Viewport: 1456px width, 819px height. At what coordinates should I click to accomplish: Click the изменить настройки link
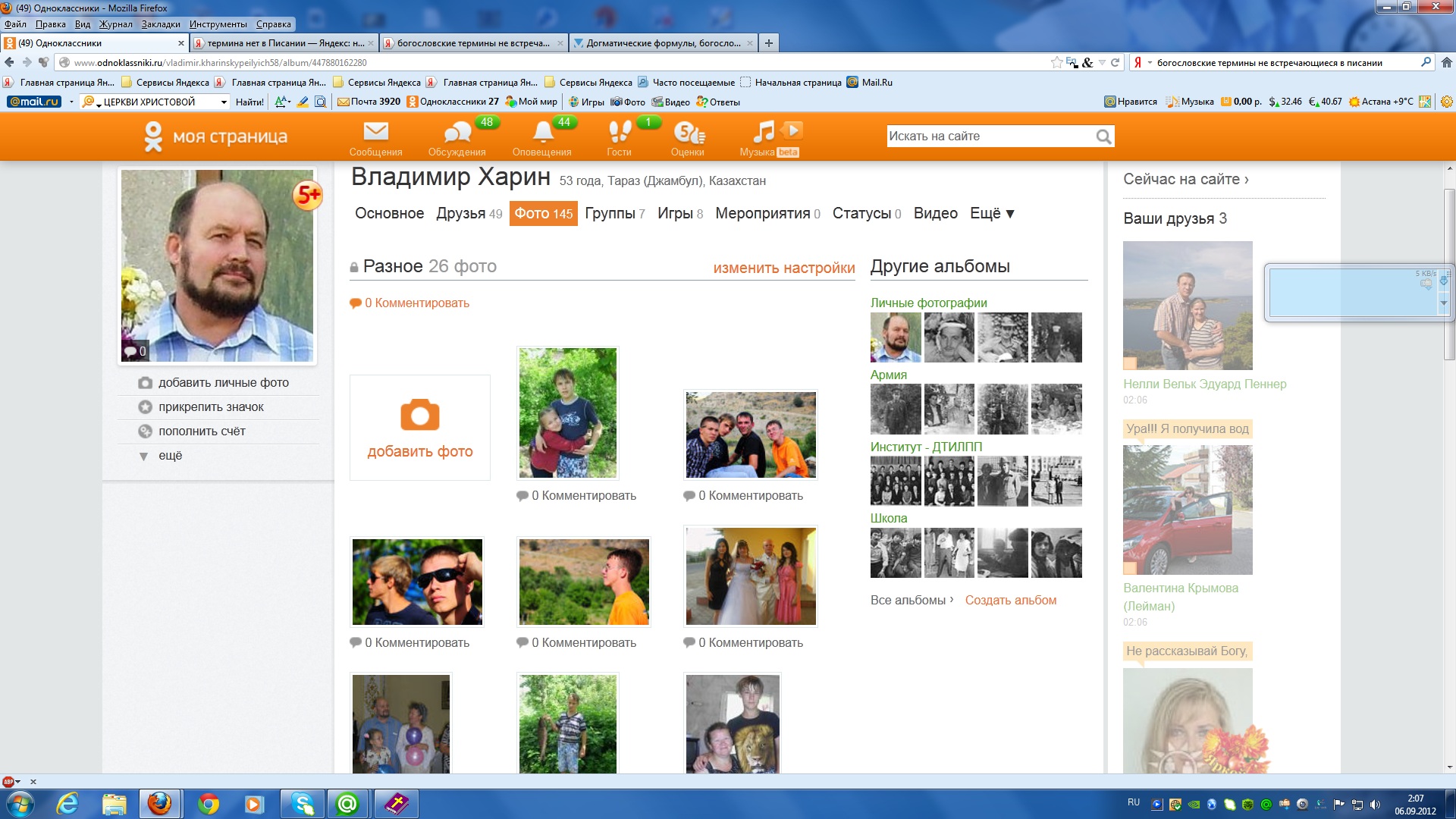tap(783, 268)
